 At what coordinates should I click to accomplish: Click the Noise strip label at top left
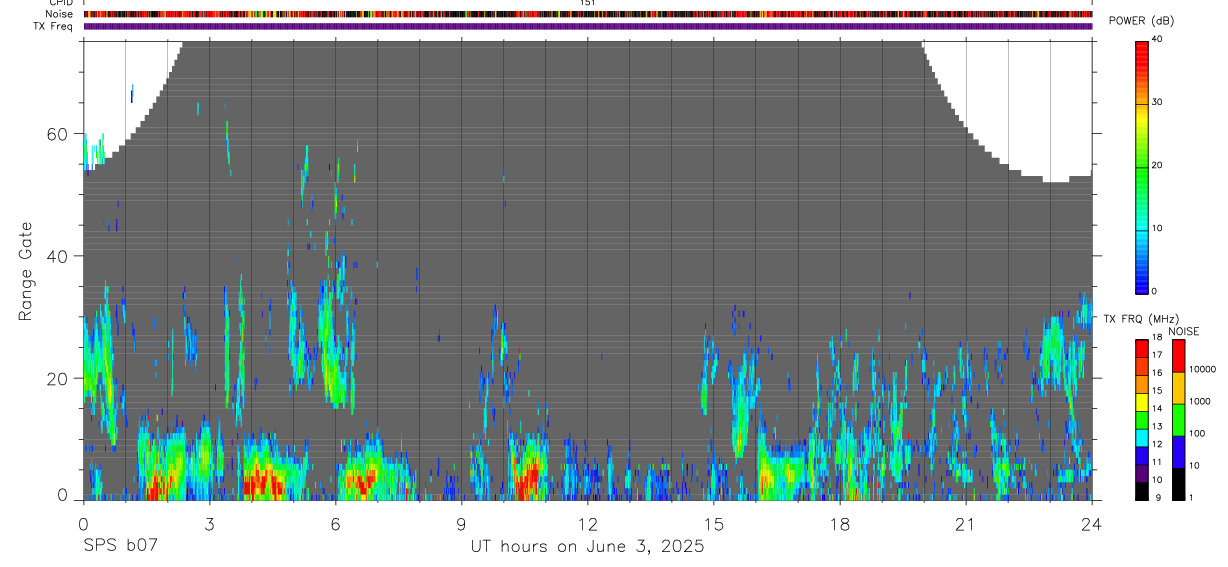[x=61, y=14]
